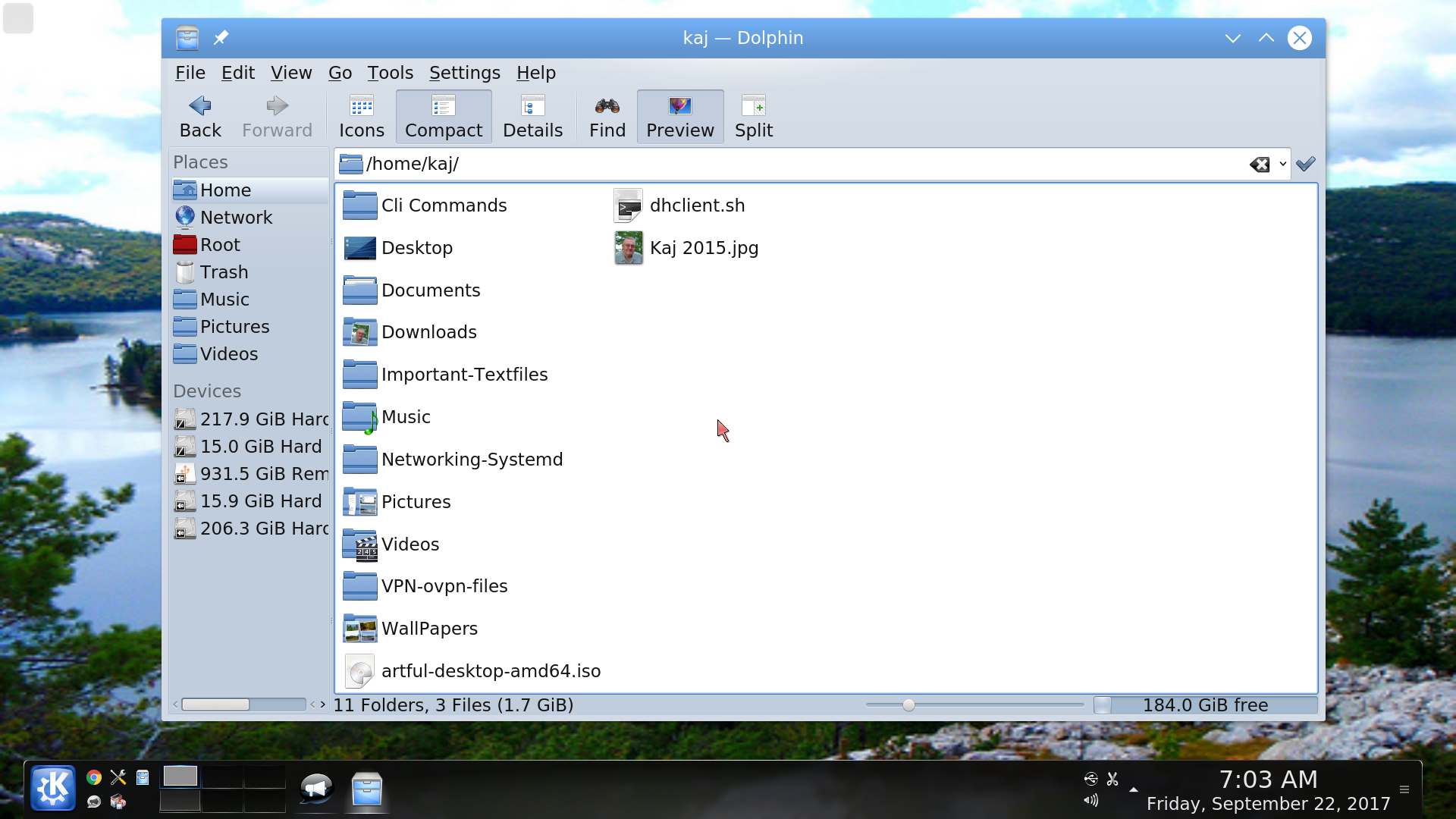The height and width of the screenshot is (819, 1456).
Task: Open the Settings menu
Action: (x=464, y=73)
